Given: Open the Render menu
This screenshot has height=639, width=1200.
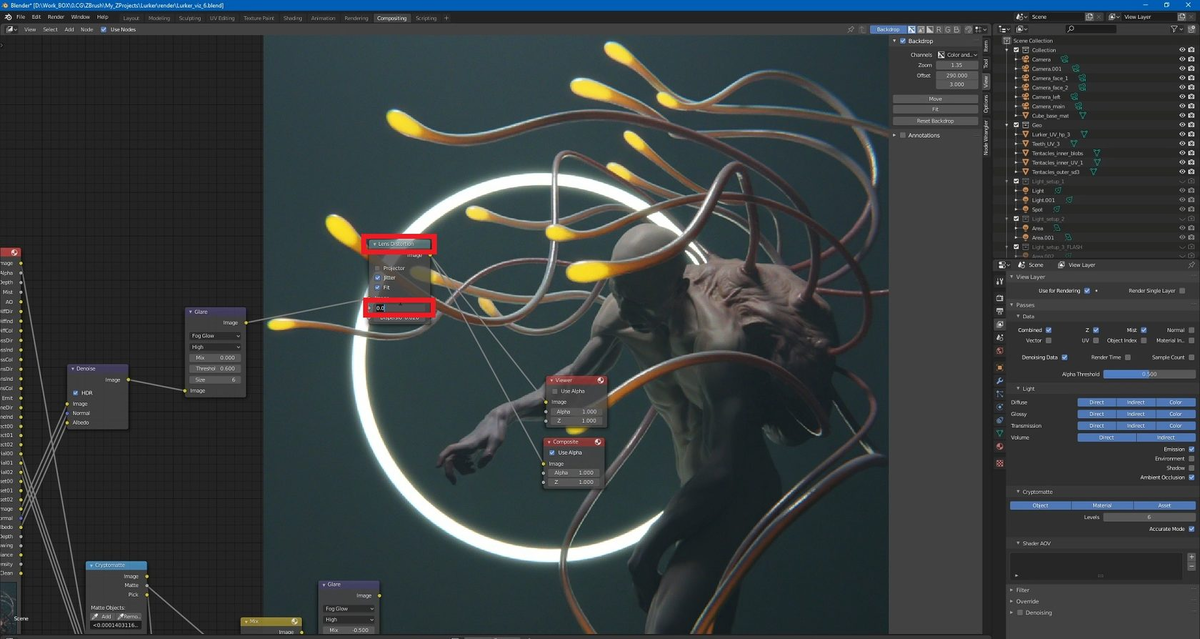Looking at the screenshot, I should pyautogui.click(x=56, y=17).
